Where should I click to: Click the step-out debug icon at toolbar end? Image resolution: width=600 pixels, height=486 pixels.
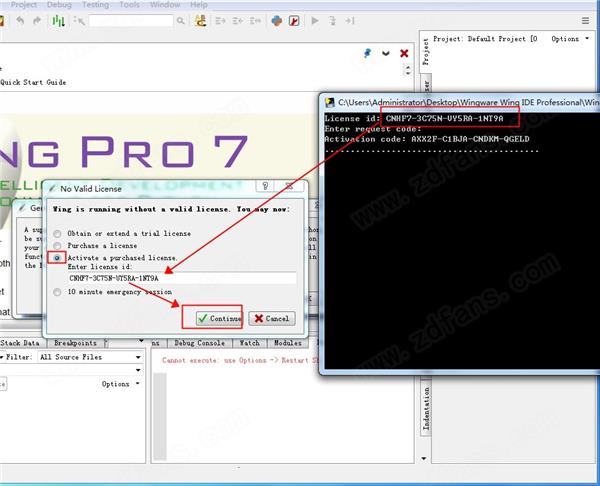tap(350, 21)
